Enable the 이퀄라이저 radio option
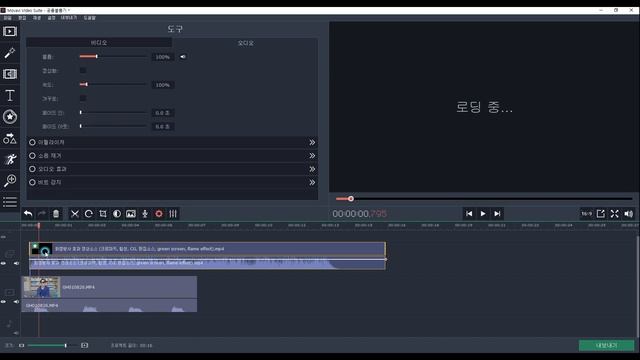 coord(32,142)
